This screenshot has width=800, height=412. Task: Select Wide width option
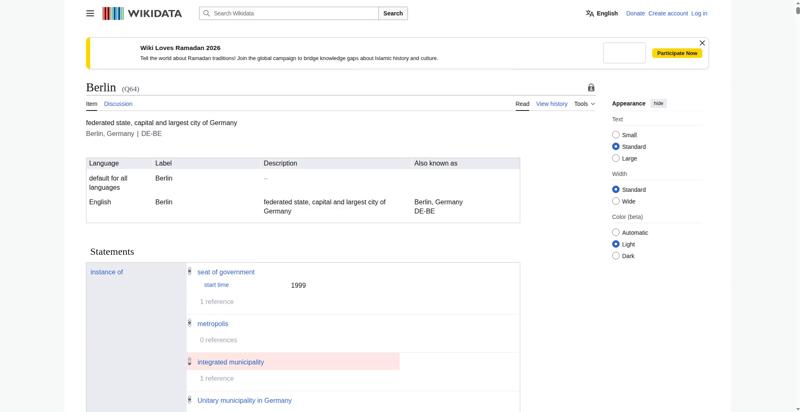pos(616,201)
